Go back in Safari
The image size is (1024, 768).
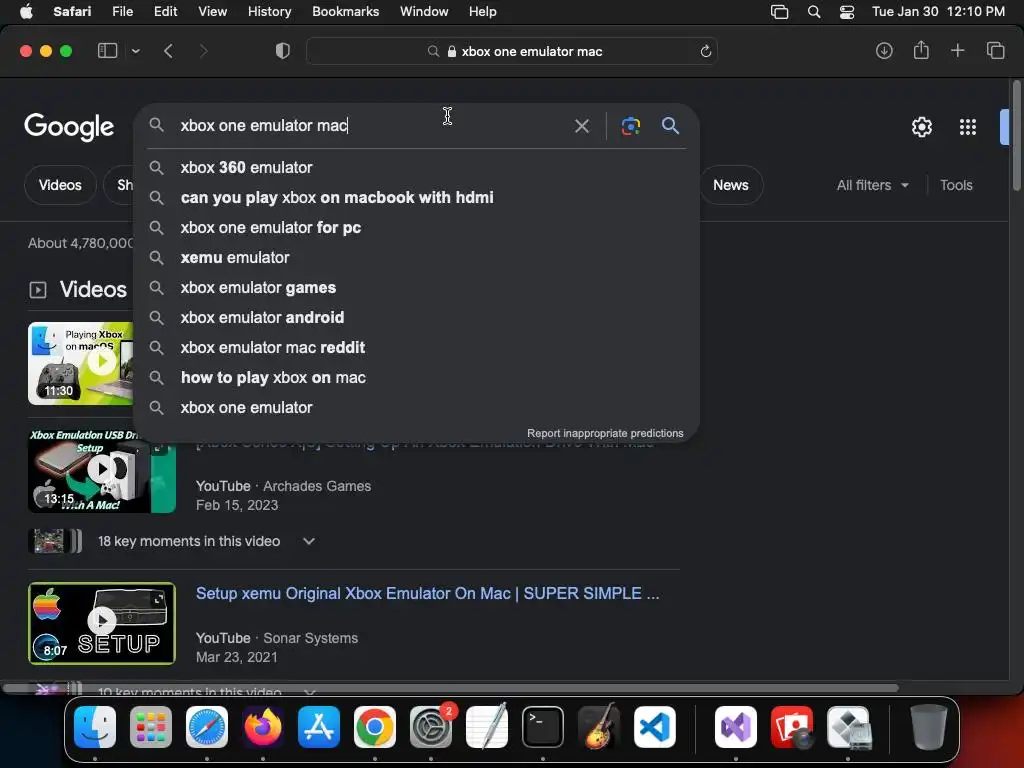click(x=168, y=51)
